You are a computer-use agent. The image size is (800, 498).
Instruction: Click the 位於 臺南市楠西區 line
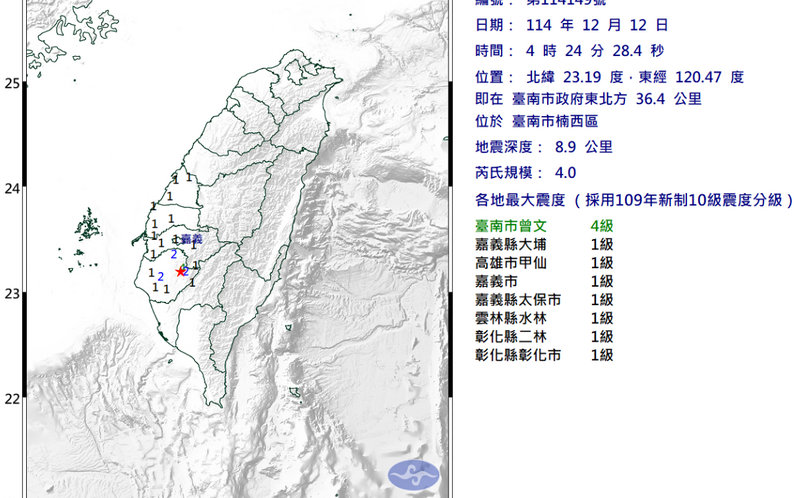pyautogui.click(x=536, y=121)
